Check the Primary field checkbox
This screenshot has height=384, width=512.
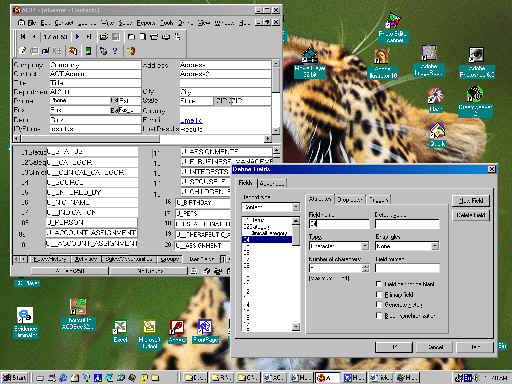coord(379,295)
